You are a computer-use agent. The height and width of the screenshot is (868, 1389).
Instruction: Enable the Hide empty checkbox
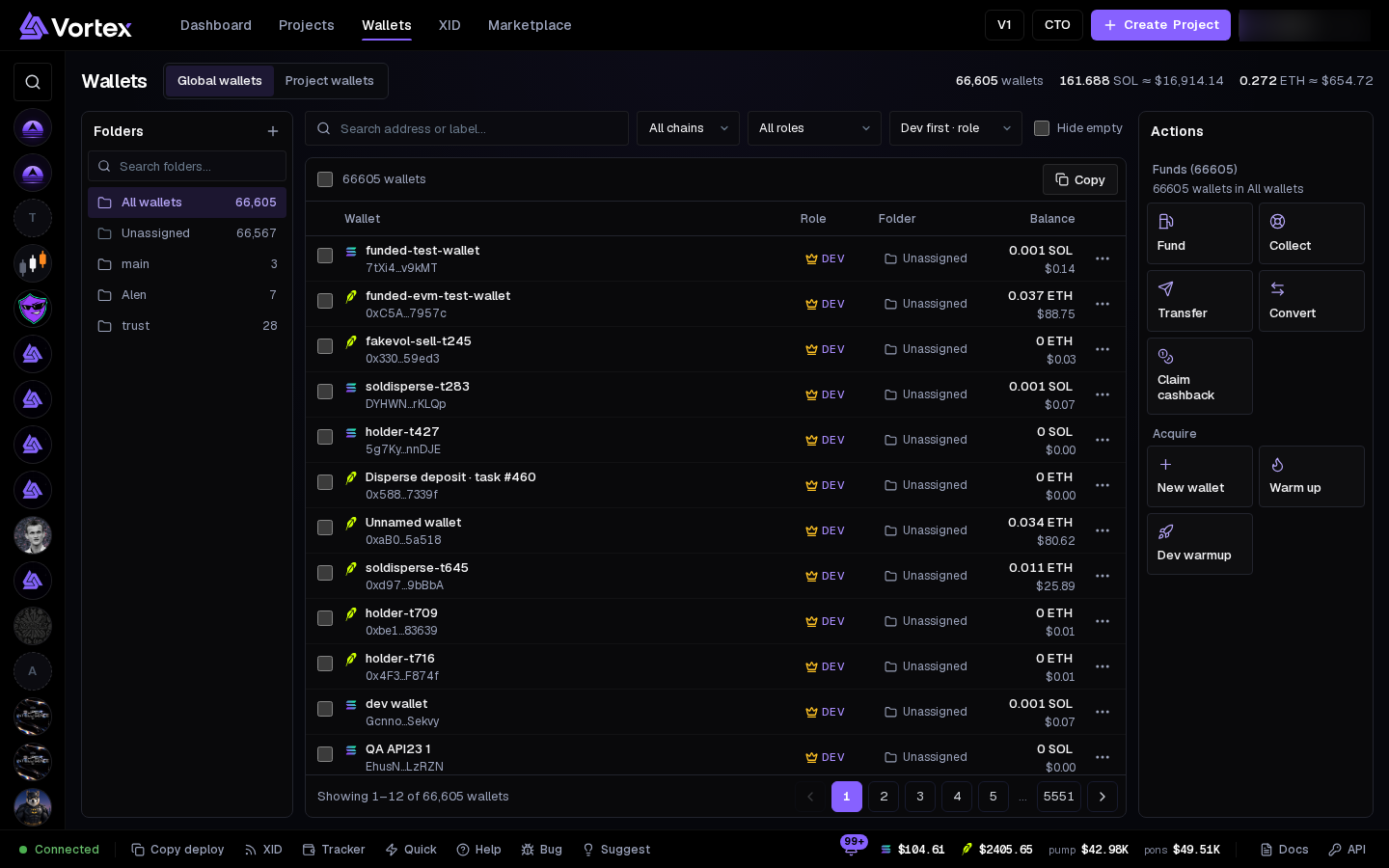click(x=1042, y=128)
